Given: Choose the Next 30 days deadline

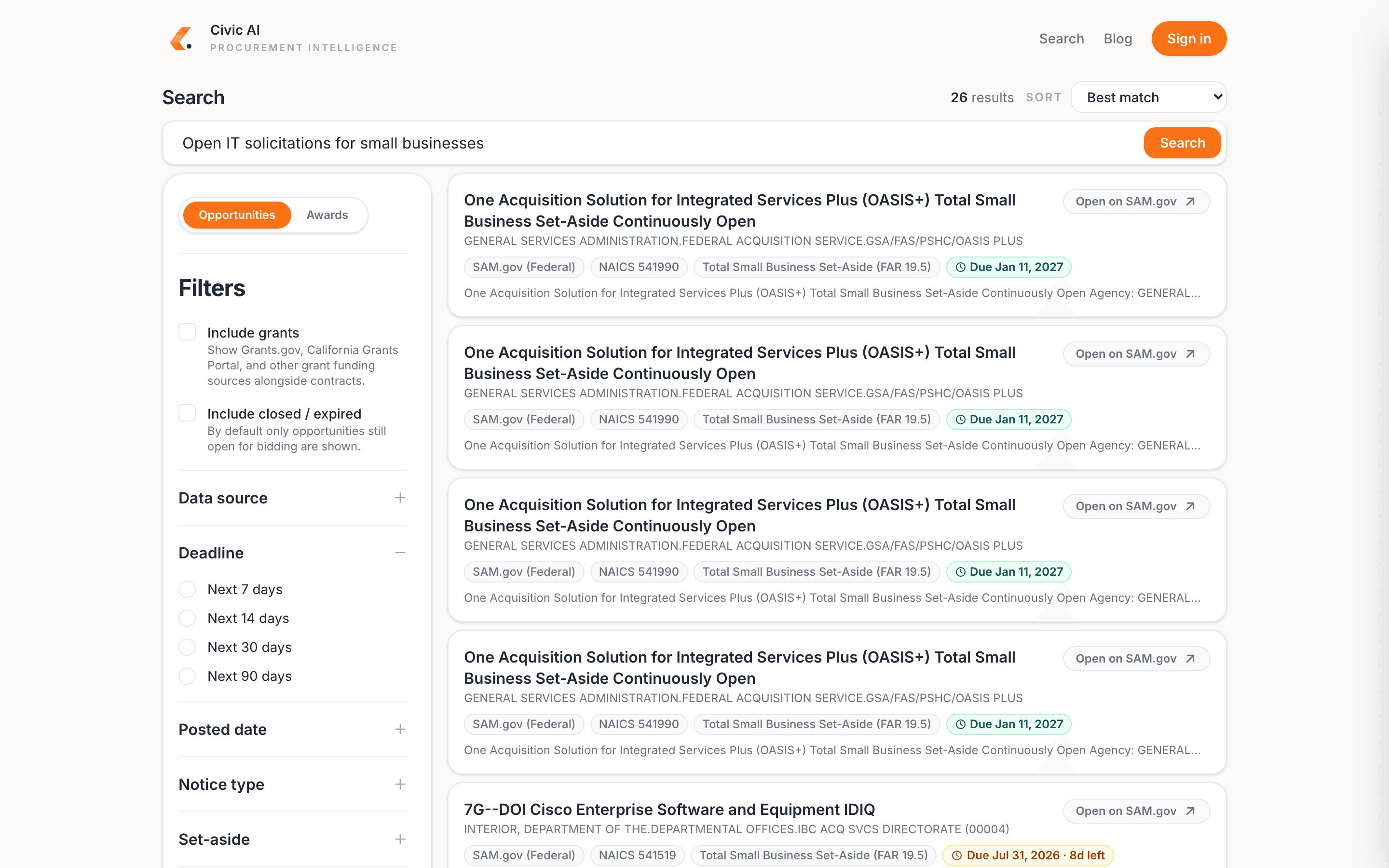Looking at the screenshot, I should point(187,647).
